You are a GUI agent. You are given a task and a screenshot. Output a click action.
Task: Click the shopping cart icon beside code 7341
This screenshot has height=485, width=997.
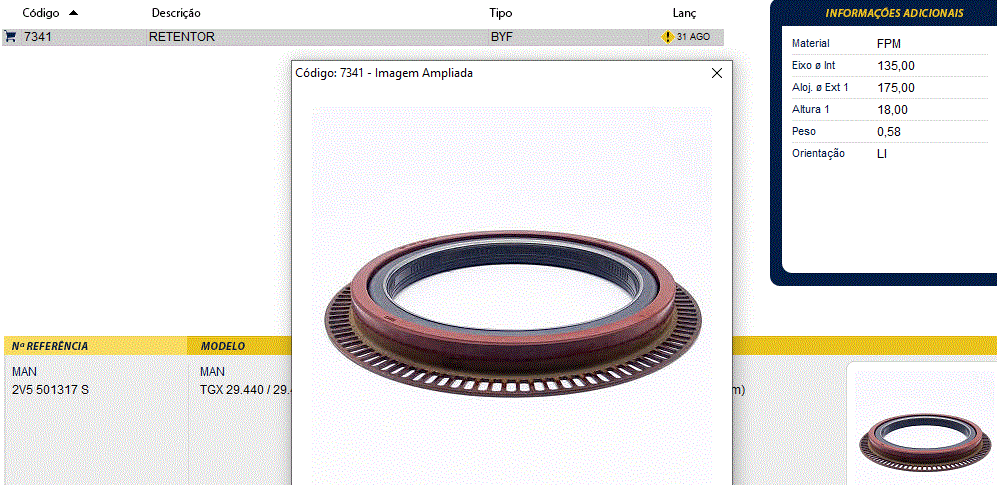click(10, 37)
